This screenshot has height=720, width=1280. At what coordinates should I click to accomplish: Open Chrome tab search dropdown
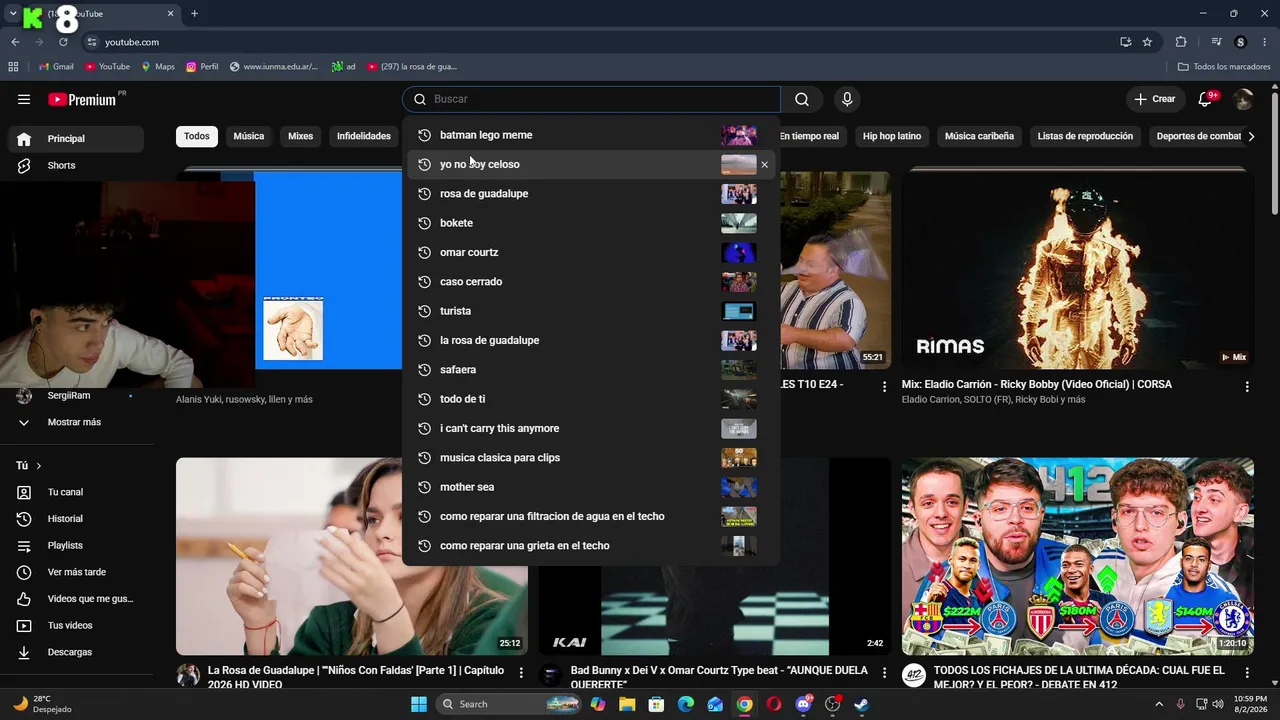point(13,14)
